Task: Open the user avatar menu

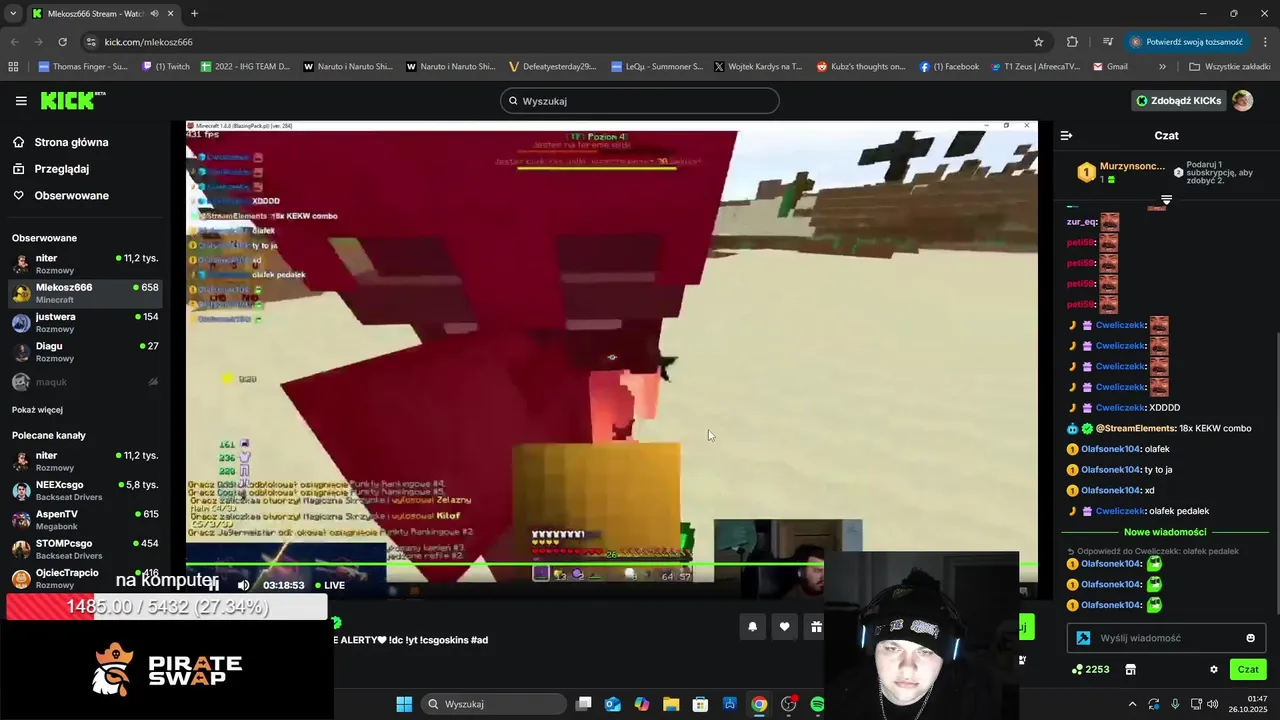Action: click(x=1242, y=101)
